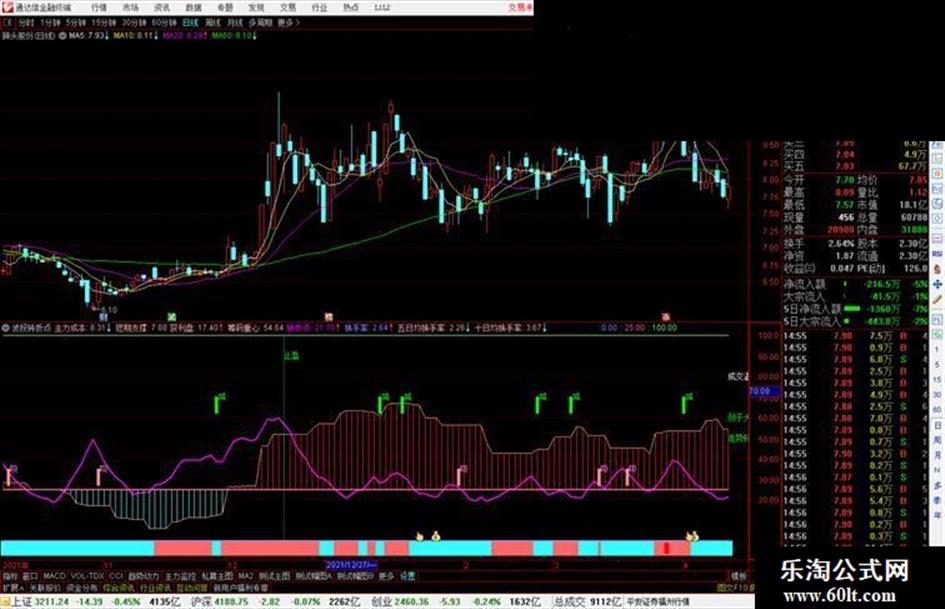This screenshot has width=945, height=609.
Task: Click the 年 period shortcut in right sidebar
Action: tap(937, 516)
